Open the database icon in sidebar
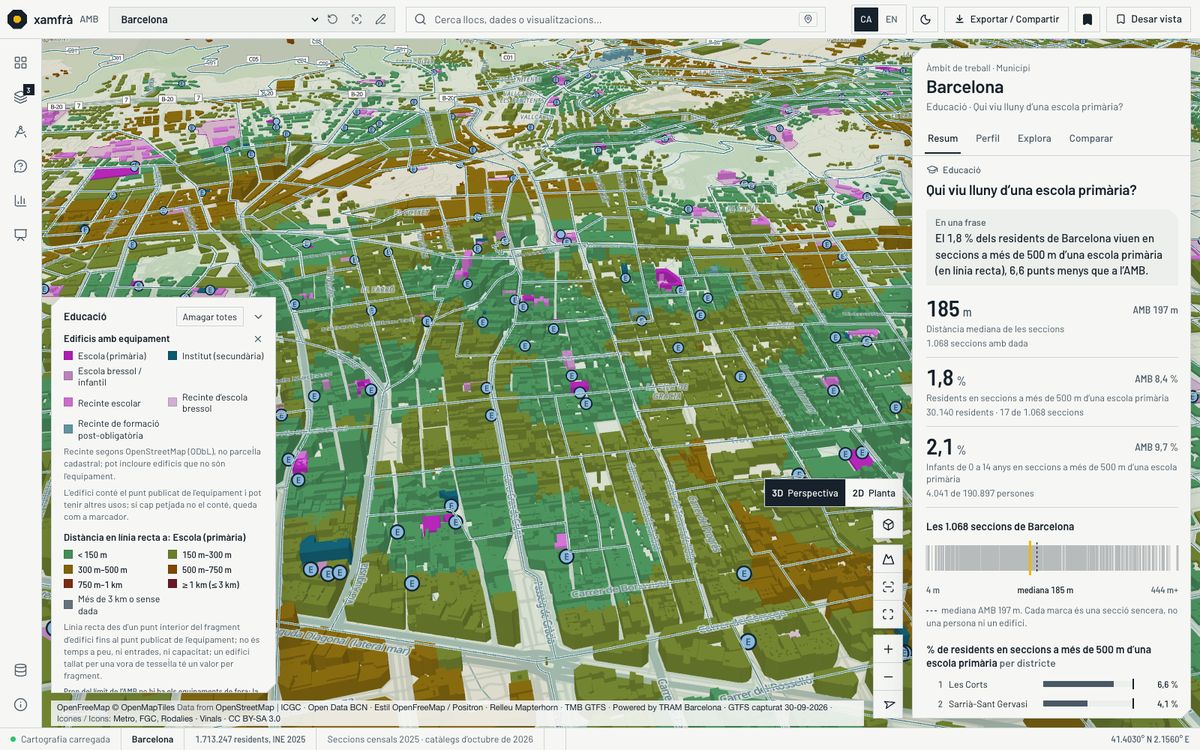 (21, 670)
